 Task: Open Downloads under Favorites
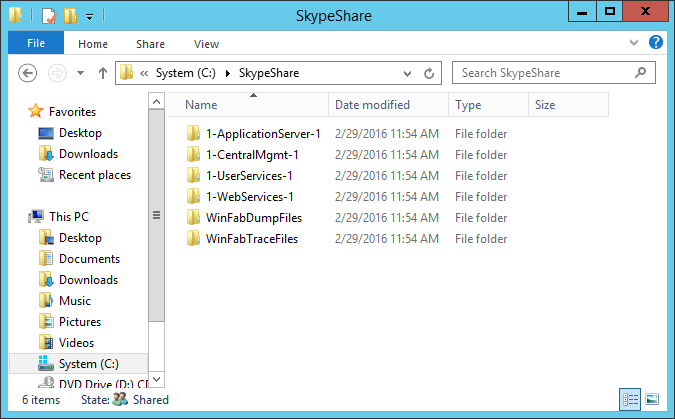click(x=88, y=154)
